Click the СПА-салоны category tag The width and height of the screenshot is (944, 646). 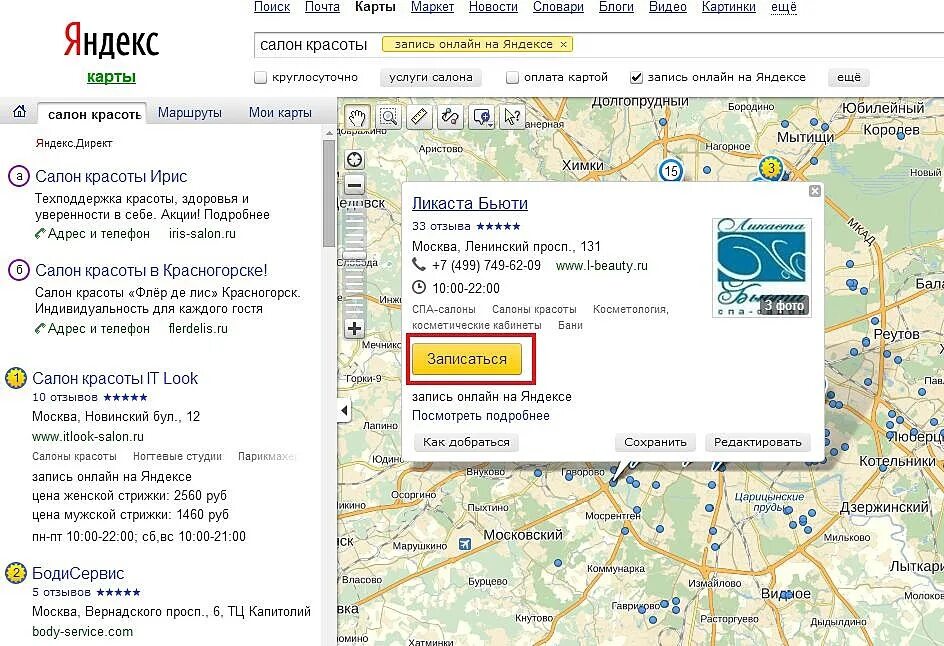click(444, 309)
